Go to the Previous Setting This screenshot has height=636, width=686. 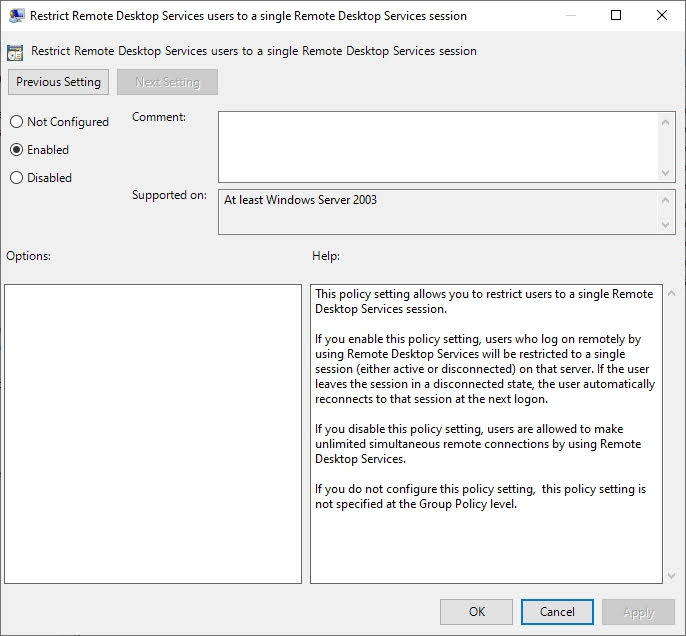pos(58,82)
